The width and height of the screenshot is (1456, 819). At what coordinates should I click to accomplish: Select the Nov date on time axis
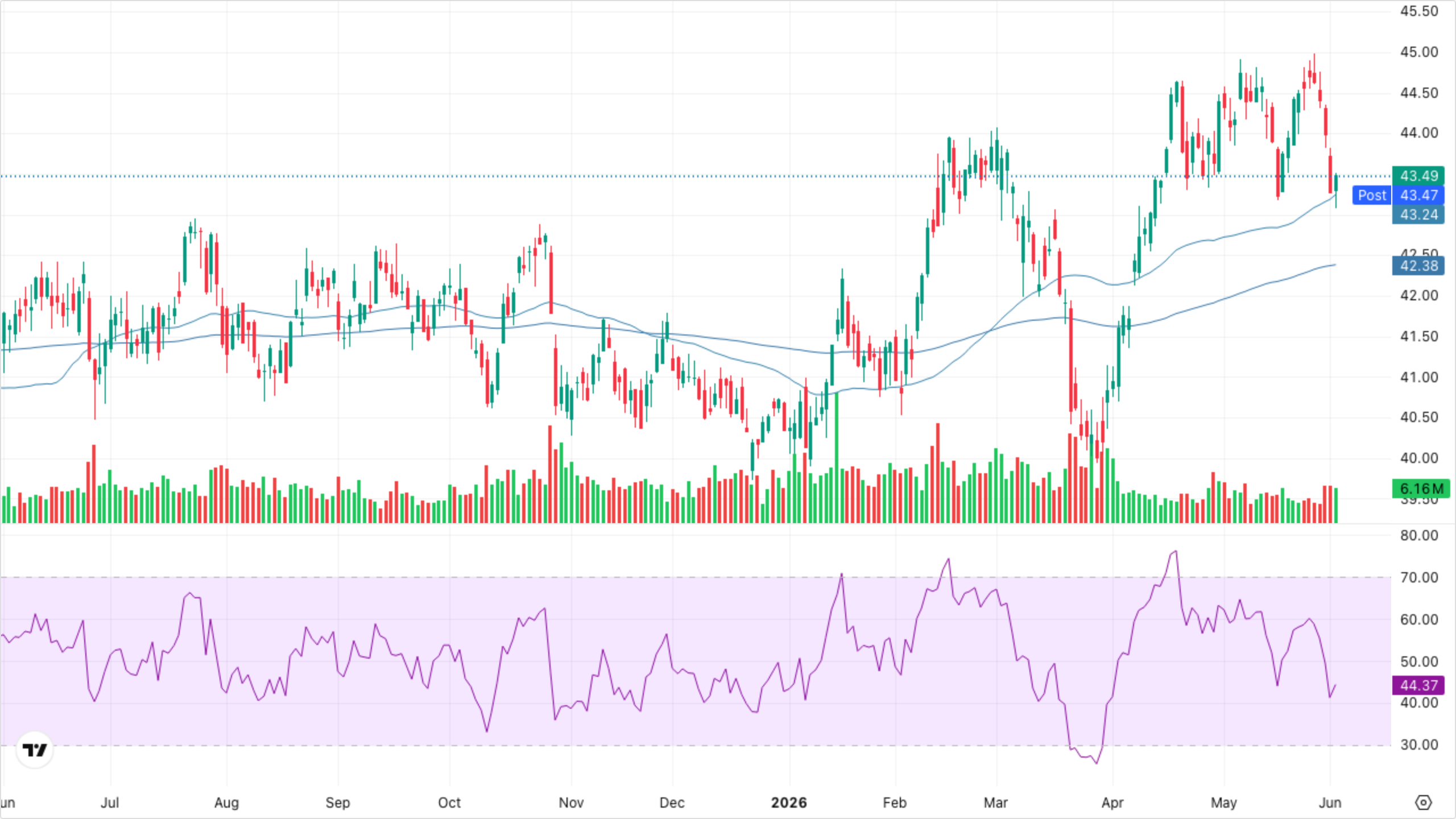(571, 803)
